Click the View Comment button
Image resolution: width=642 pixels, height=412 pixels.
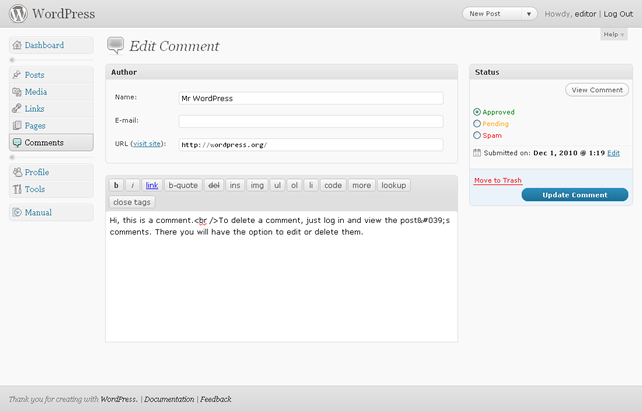click(597, 90)
